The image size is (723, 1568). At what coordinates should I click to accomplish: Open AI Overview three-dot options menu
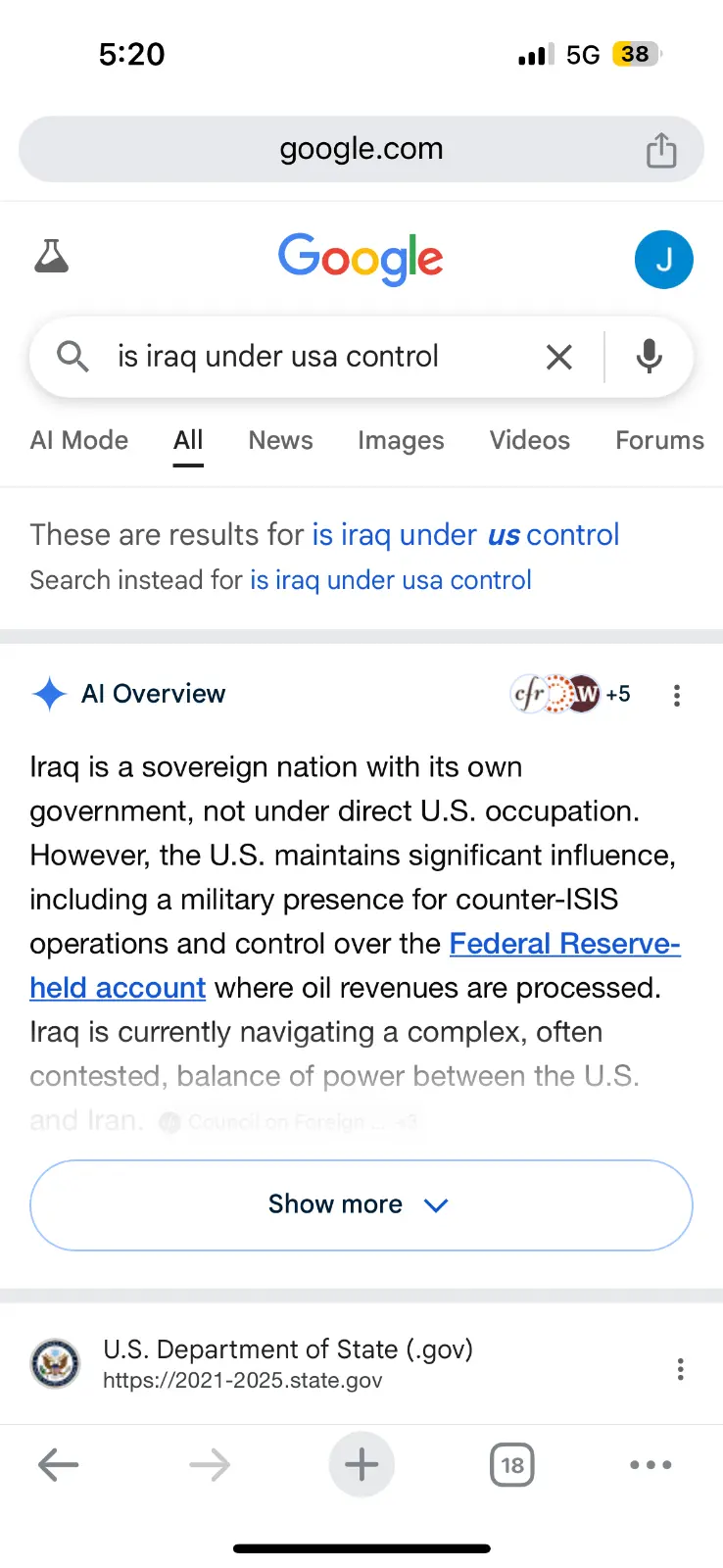676,696
